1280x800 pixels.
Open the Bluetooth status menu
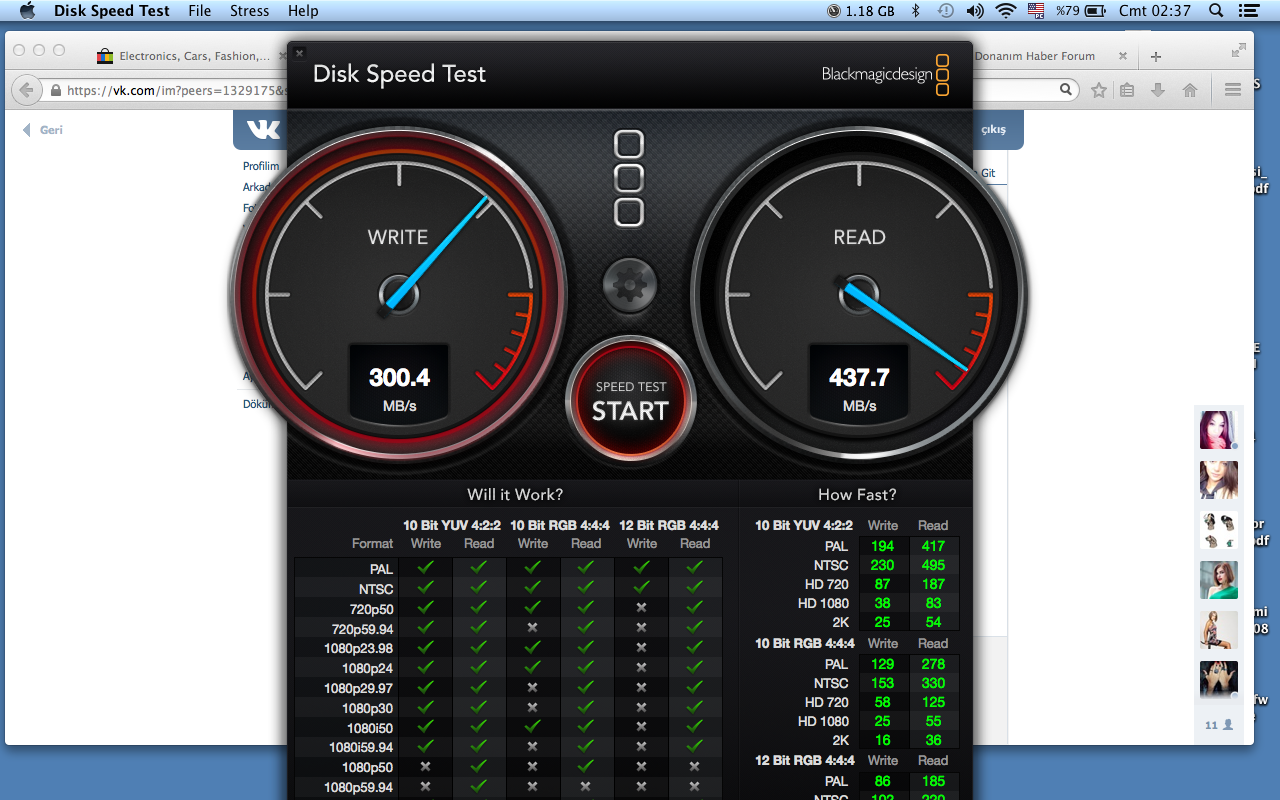tap(915, 11)
